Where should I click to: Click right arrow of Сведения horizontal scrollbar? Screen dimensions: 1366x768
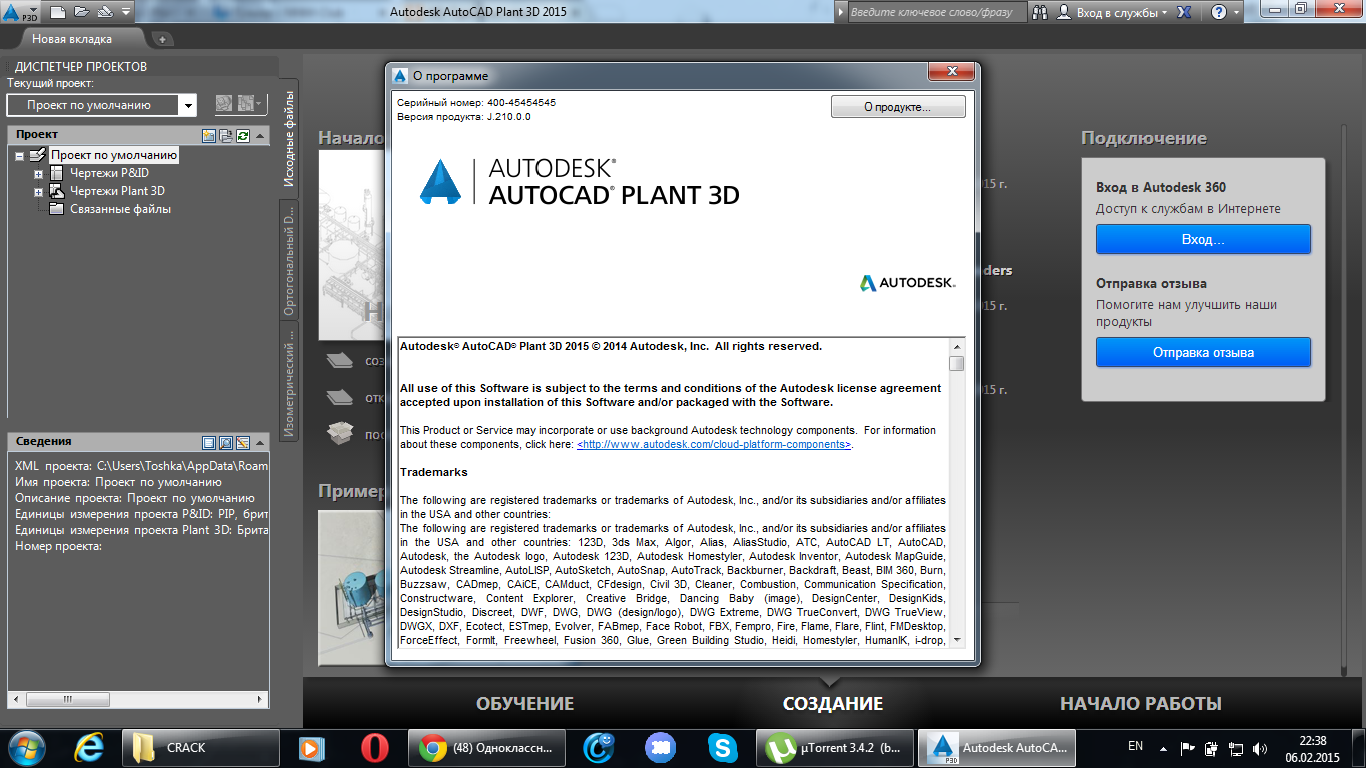coord(261,699)
